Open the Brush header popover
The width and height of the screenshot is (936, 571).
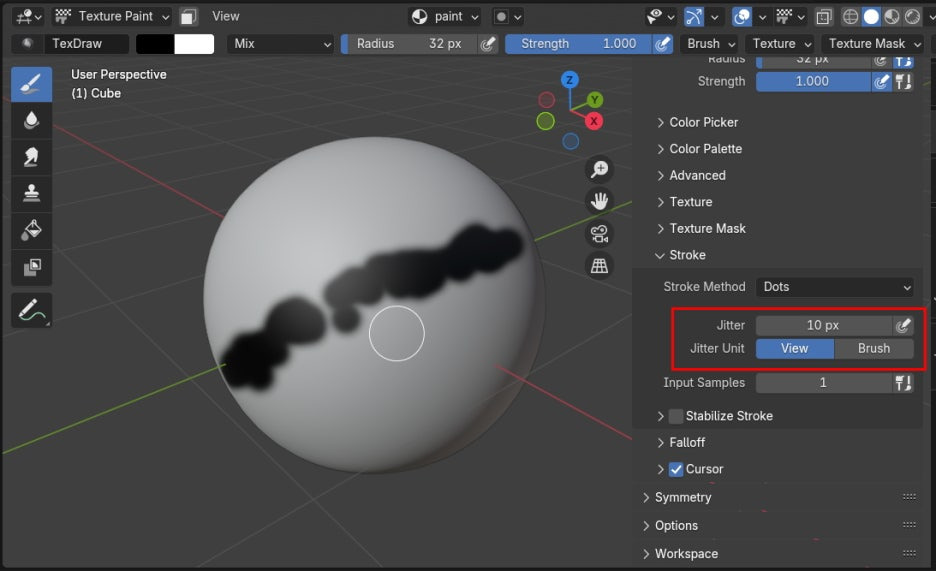point(710,44)
